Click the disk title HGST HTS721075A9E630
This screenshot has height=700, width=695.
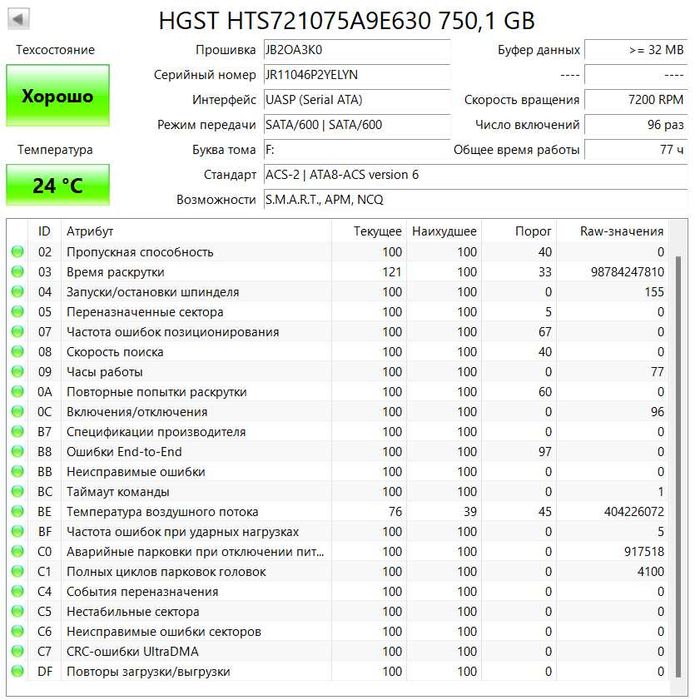[295, 21]
